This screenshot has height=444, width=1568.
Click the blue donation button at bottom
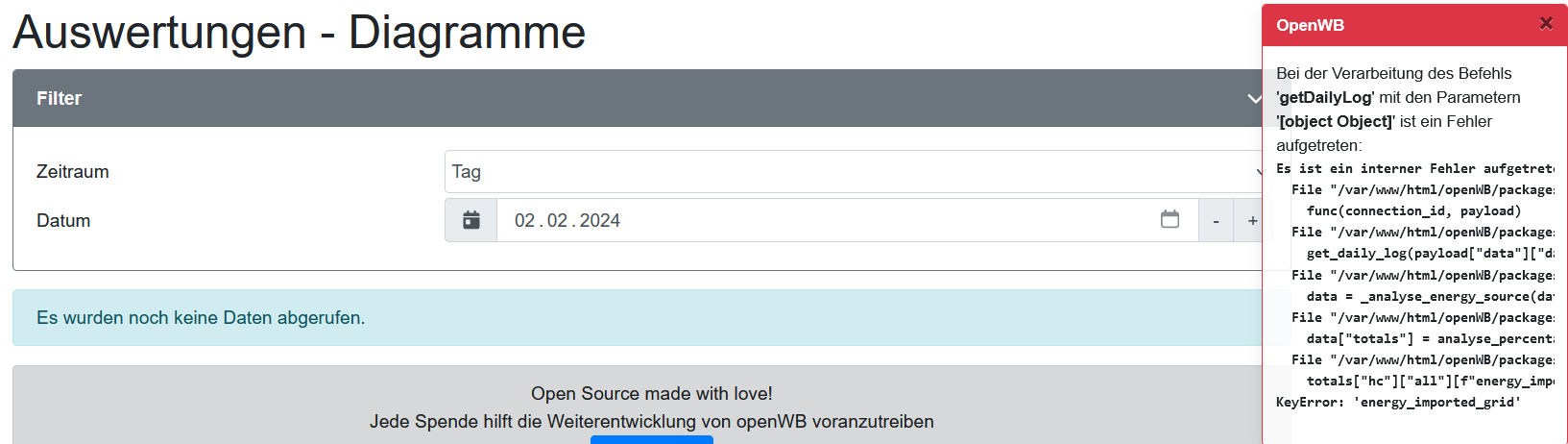click(651, 439)
